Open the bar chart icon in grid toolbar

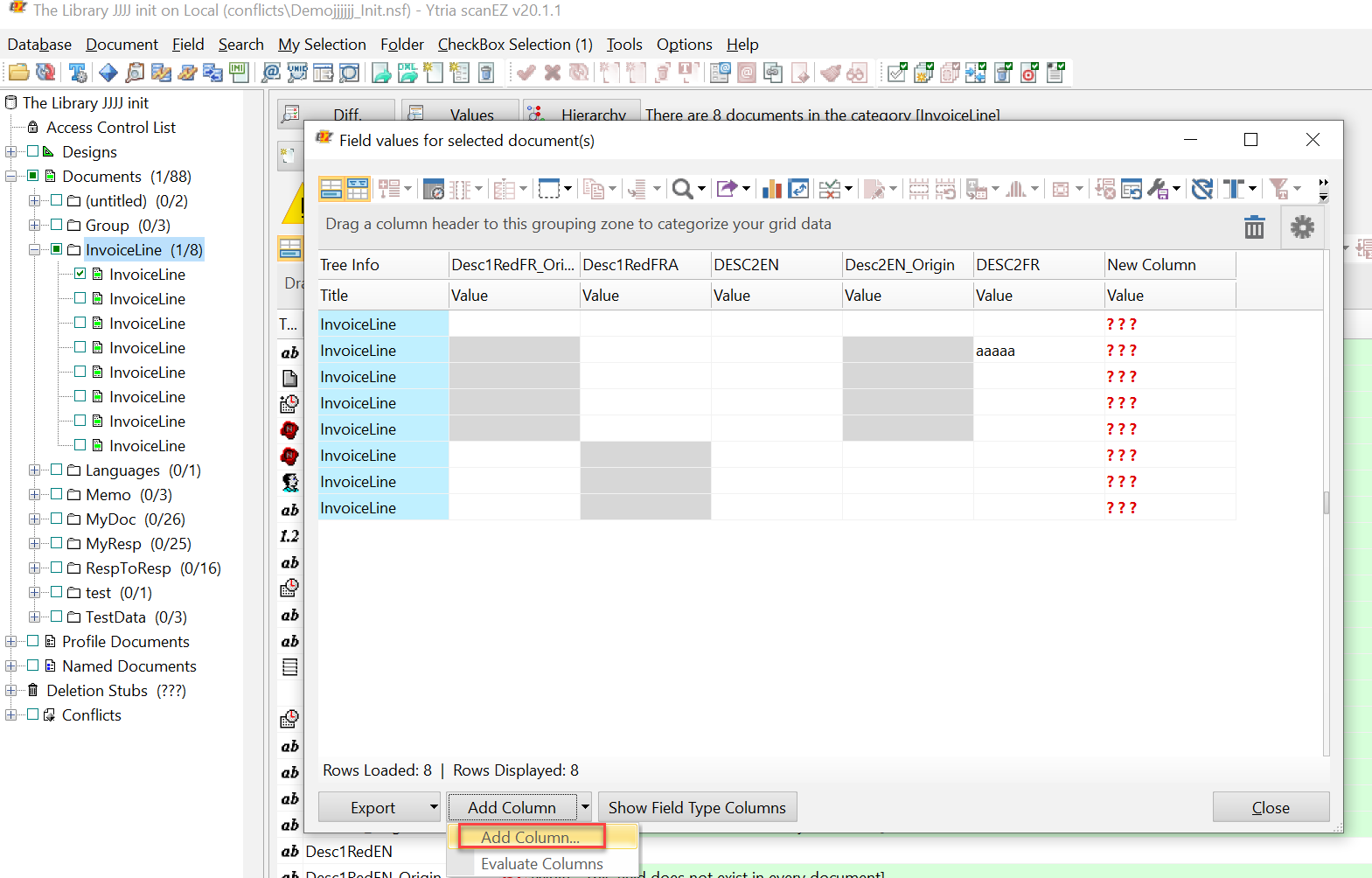coord(771,189)
